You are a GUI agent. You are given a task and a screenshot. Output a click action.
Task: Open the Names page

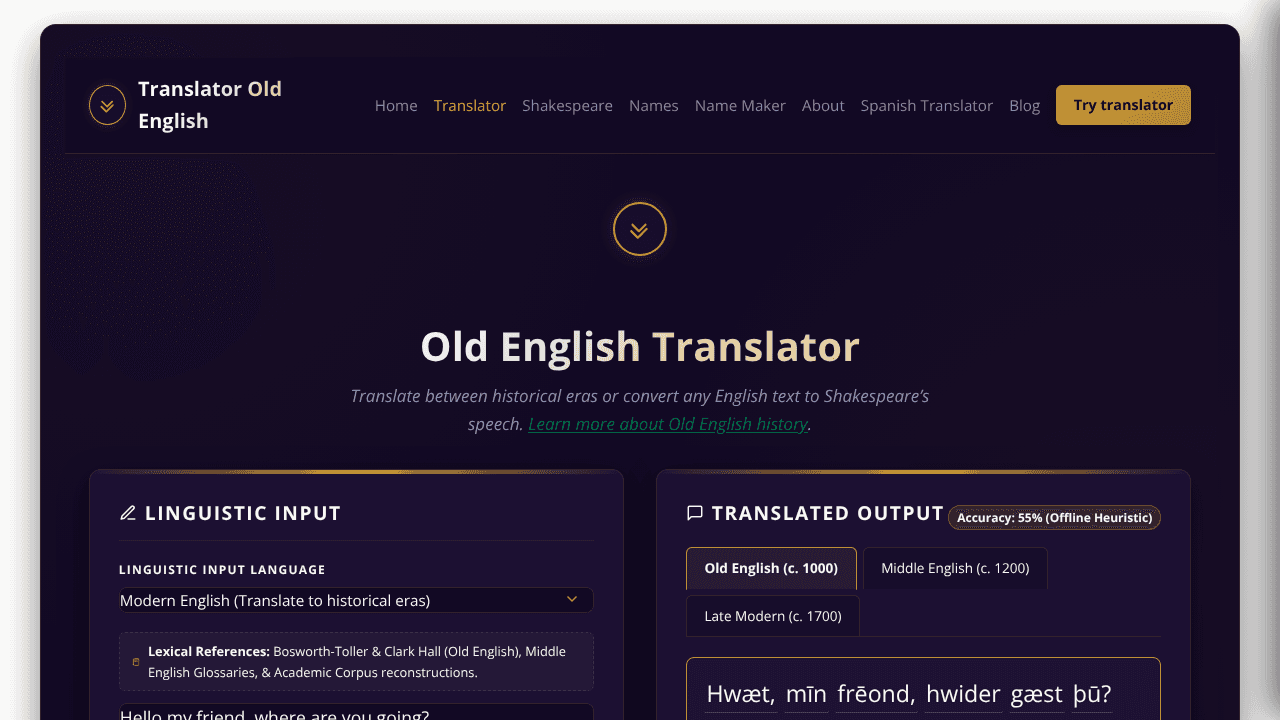(654, 105)
